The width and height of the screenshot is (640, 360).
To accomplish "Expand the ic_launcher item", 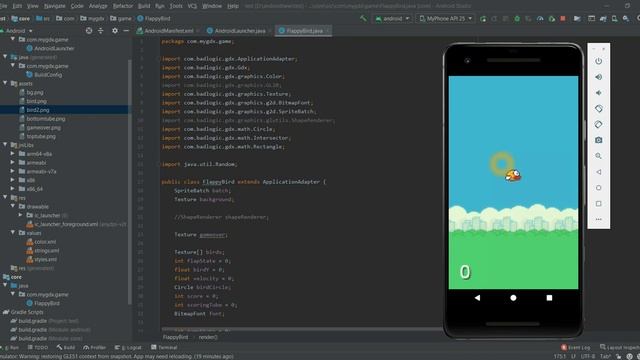I will click(20, 215).
